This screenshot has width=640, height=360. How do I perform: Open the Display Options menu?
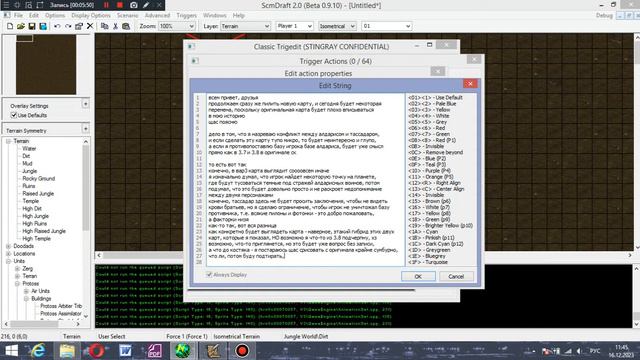click(x=91, y=16)
